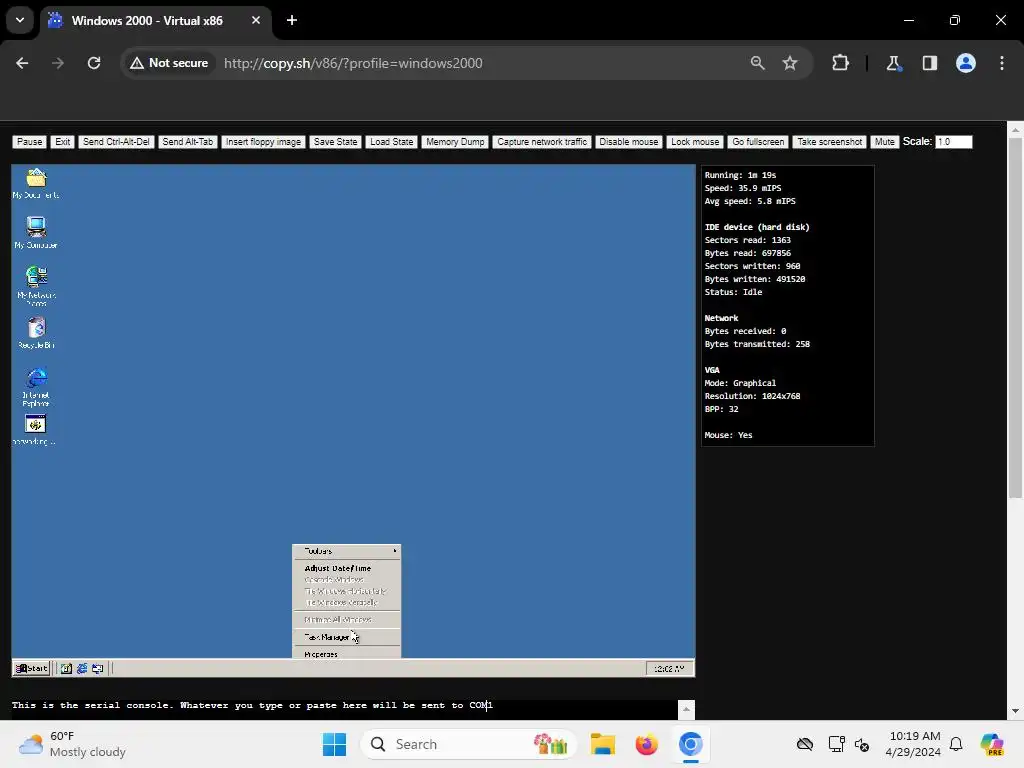
Task: Click into the serial console text area
Action: [344, 709]
